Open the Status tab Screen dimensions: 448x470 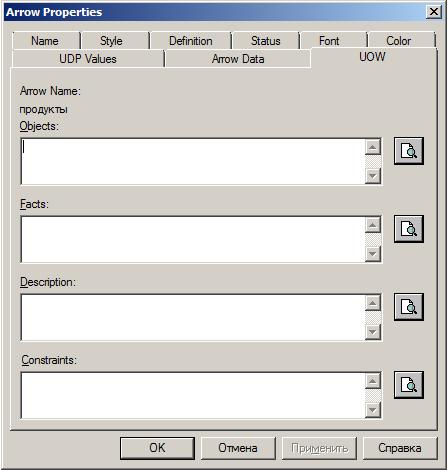pos(266,41)
